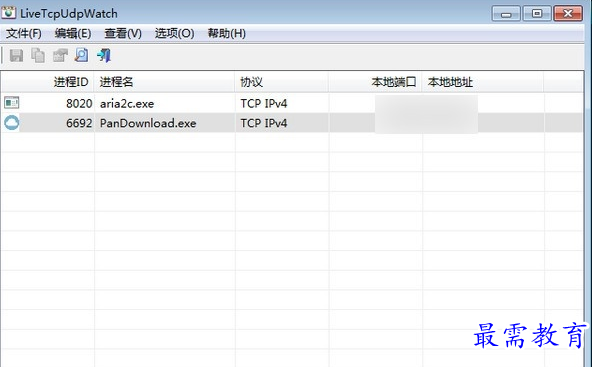The height and width of the screenshot is (367, 595).
Task: Select TCP IPv4 in PanDownload.exe row
Action: pyautogui.click(x=264, y=123)
